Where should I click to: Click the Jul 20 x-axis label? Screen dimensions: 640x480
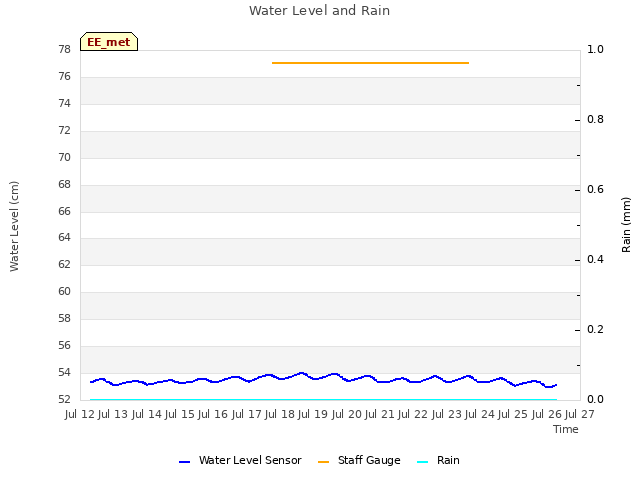(346, 414)
